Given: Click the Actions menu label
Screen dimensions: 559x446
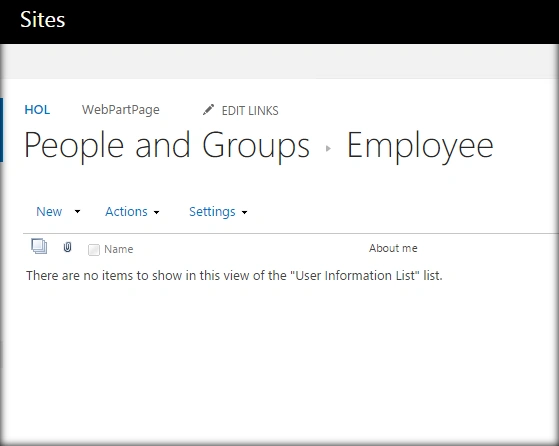Looking at the screenshot, I should point(126,212).
